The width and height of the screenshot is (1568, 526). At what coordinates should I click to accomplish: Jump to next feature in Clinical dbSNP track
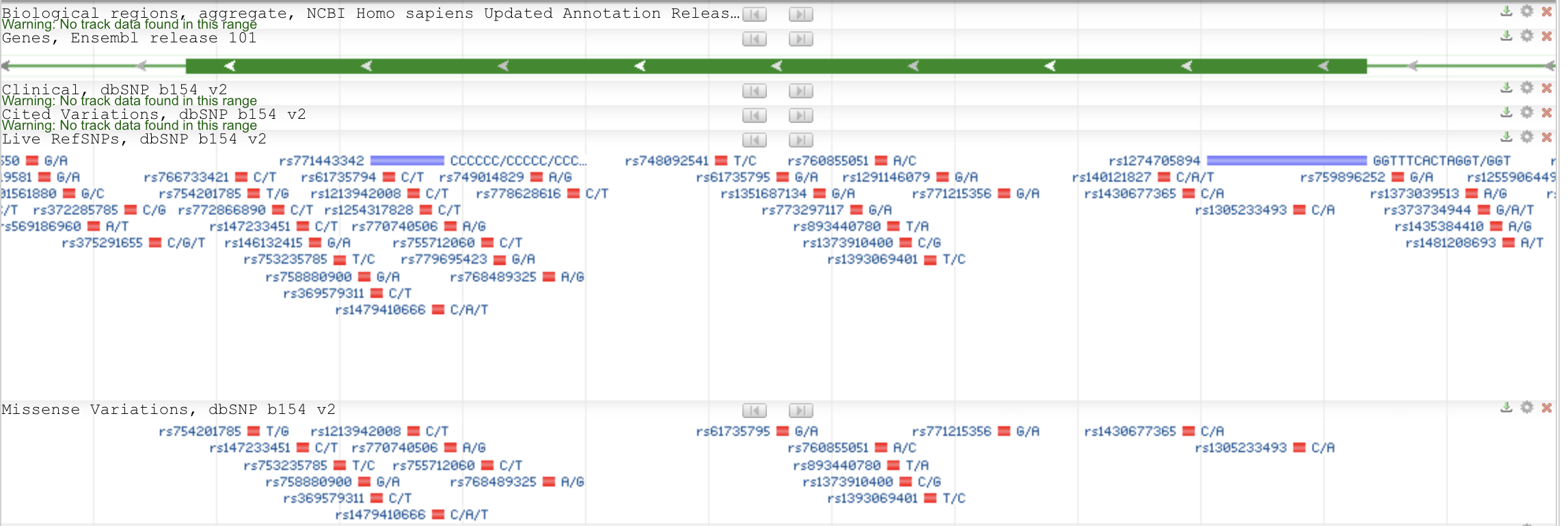coord(800,91)
